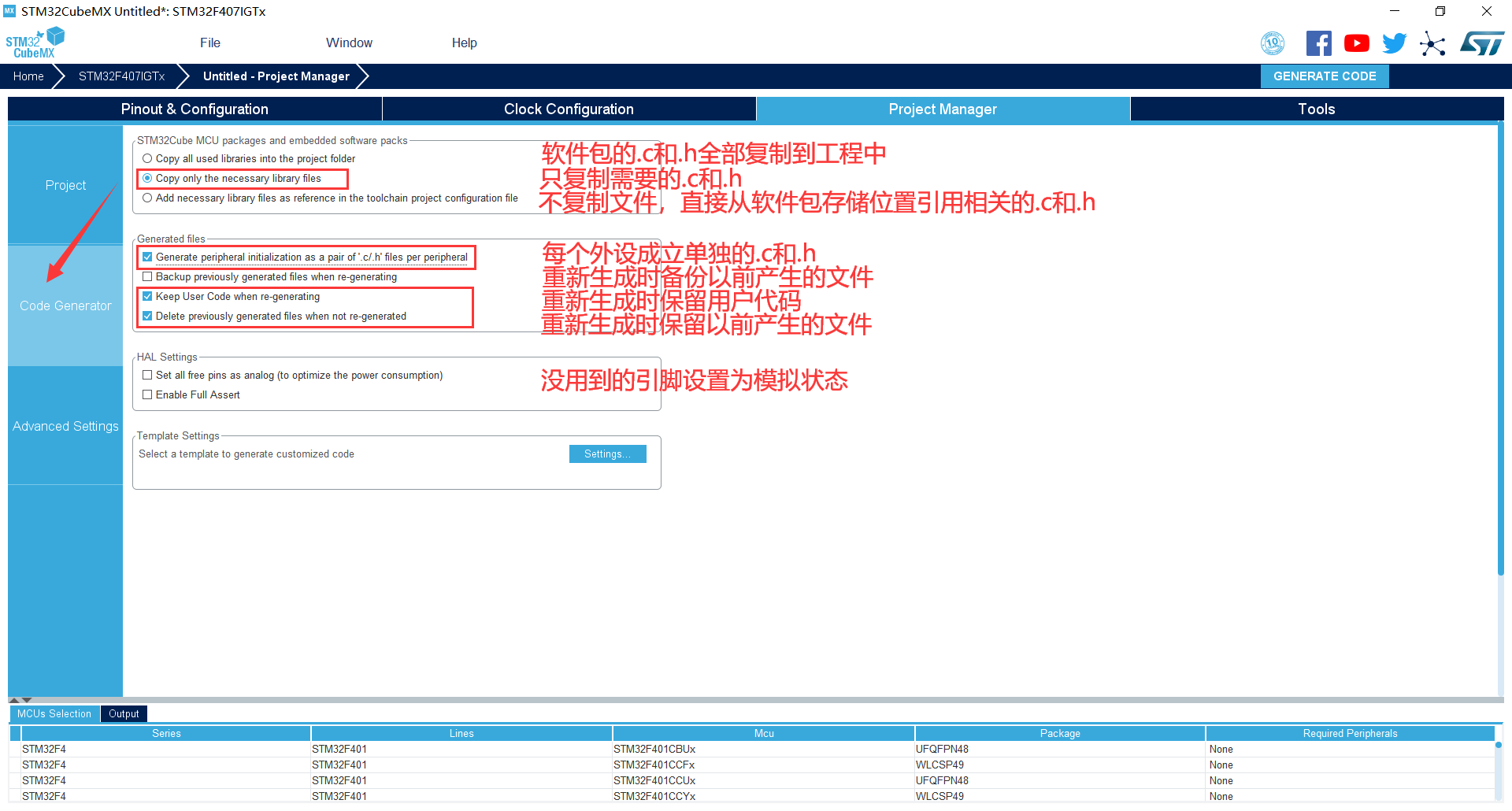Click the ST community network icon
The width and height of the screenshot is (1512, 811).
1432,44
